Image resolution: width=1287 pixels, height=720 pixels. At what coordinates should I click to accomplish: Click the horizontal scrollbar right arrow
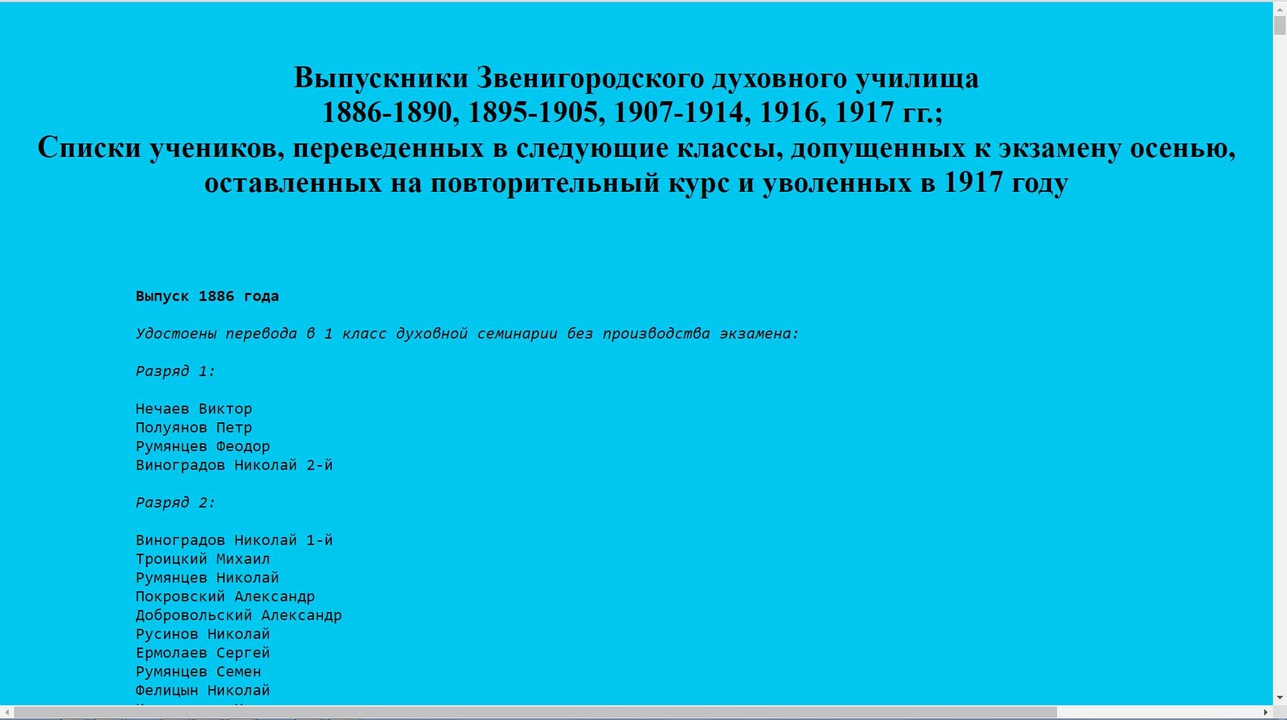click(x=1264, y=712)
